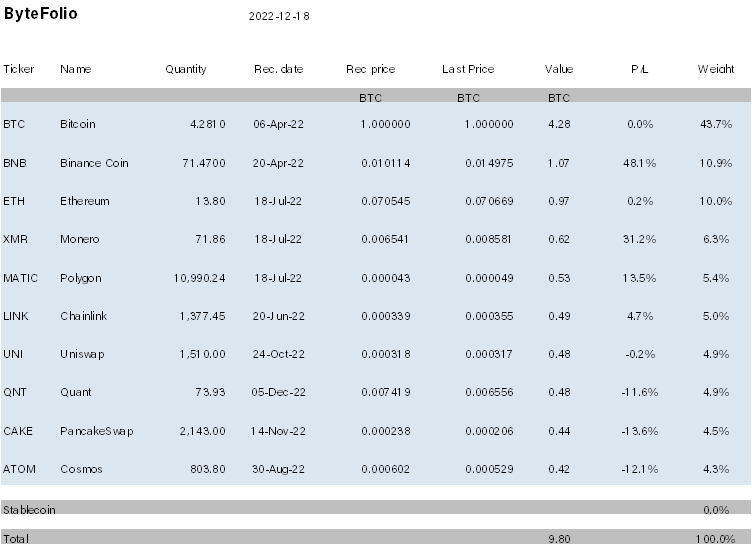Select total weight 100.0%
Screen dimensions: 752x545
tap(716, 539)
